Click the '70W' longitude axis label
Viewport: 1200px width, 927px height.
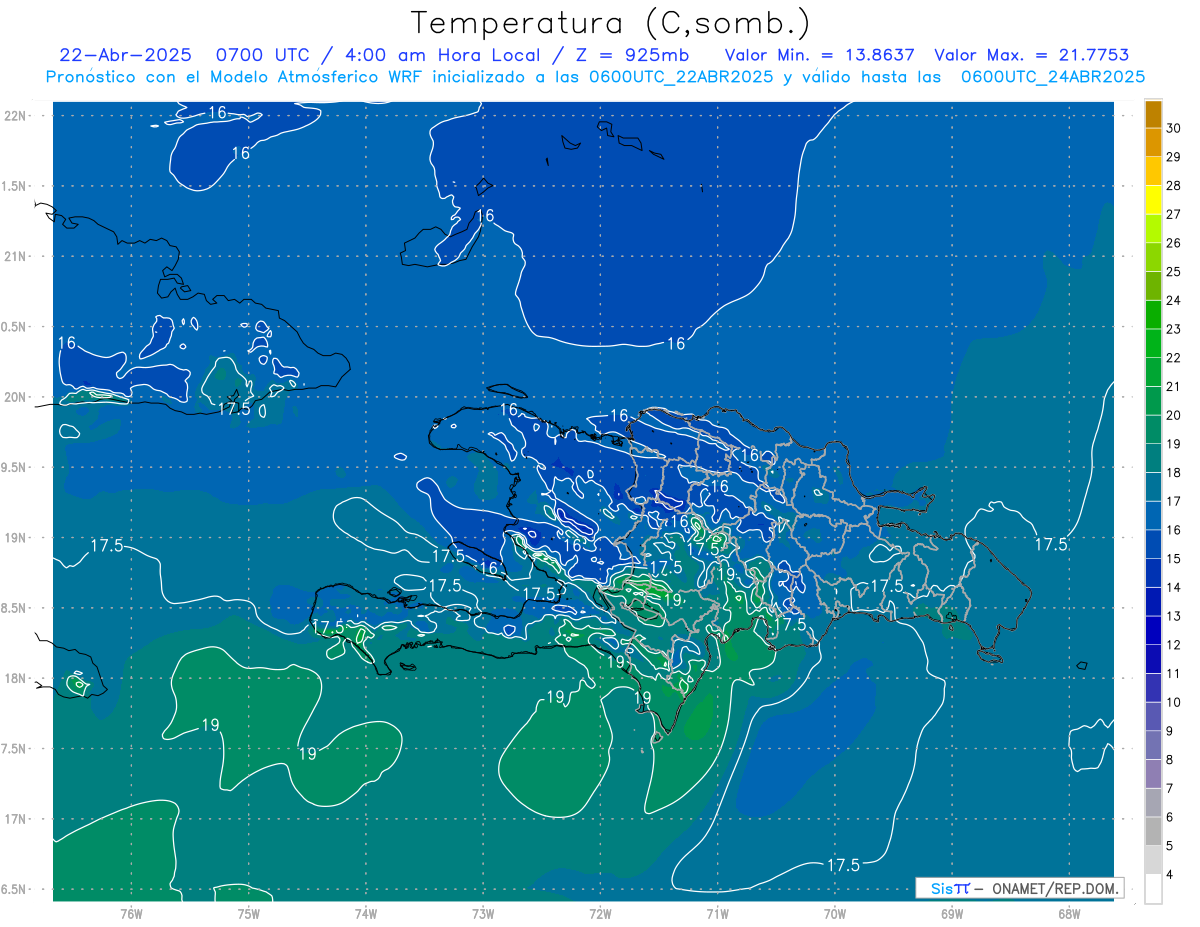click(x=834, y=914)
